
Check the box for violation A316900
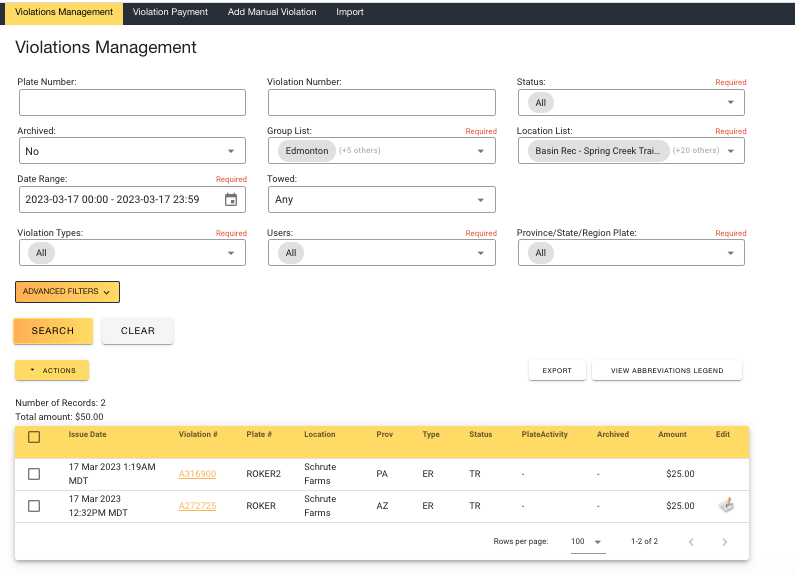pos(34,474)
